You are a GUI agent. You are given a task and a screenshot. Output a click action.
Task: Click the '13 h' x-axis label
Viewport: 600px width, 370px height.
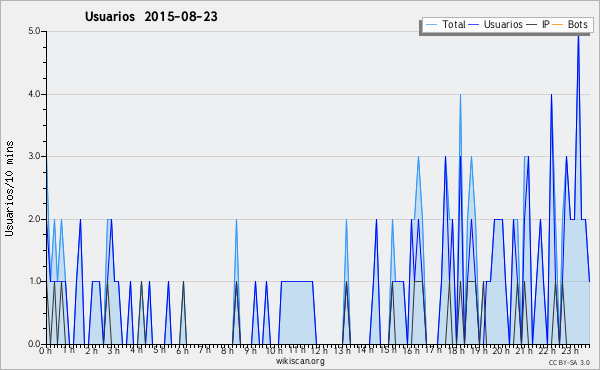tap(342, 351)
